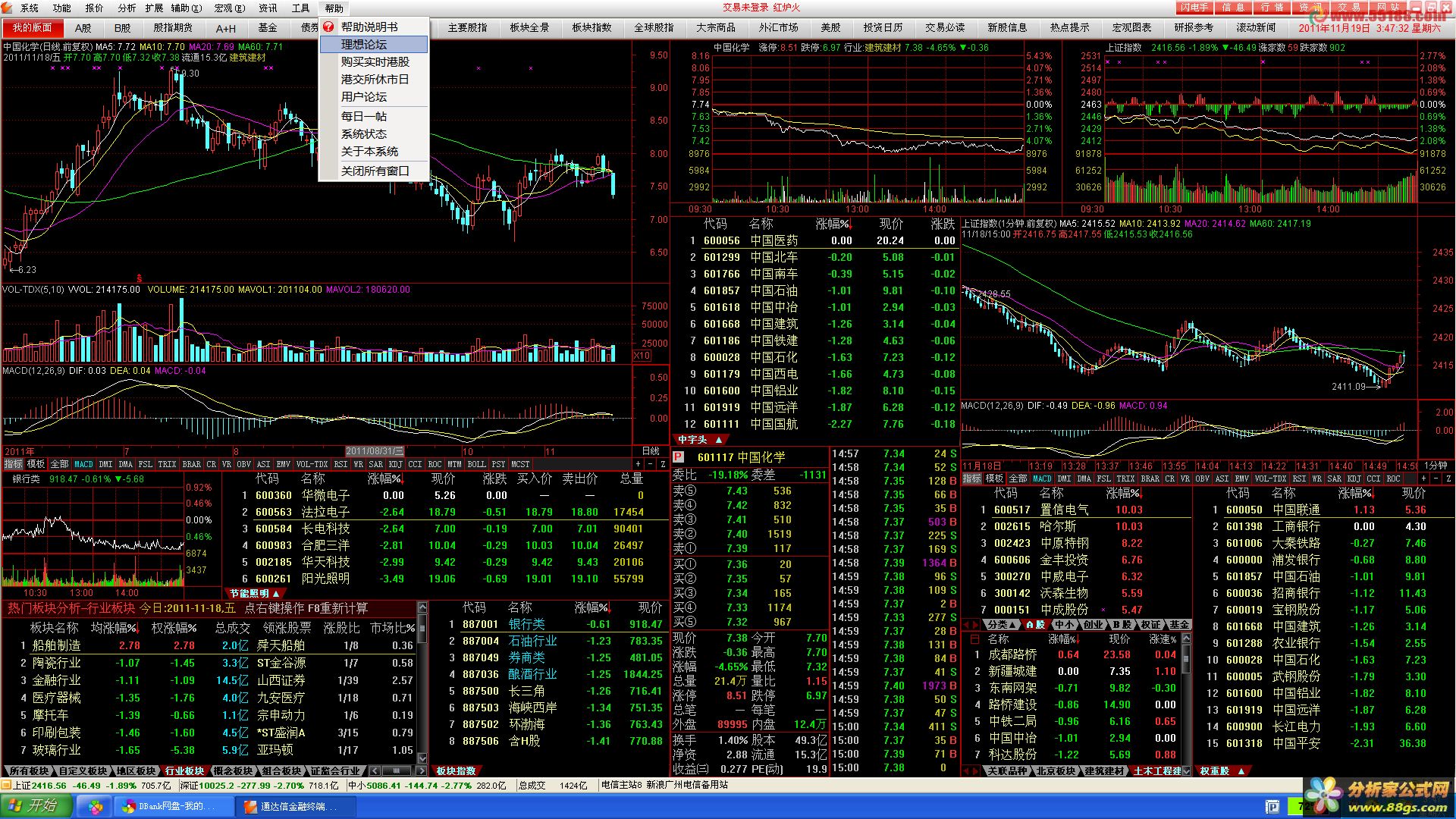Select the 创业 tab in the ranking panel

click(1093, 625)
